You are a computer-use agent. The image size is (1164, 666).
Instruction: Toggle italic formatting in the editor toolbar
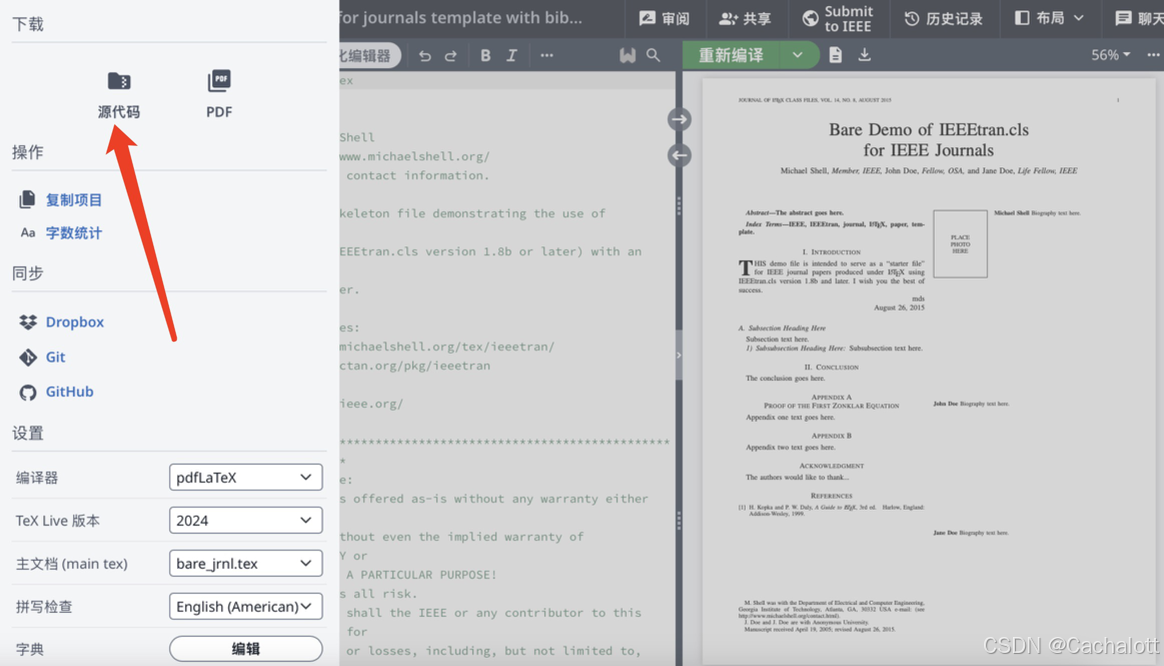pyautogui.click(x=513, y=55)
